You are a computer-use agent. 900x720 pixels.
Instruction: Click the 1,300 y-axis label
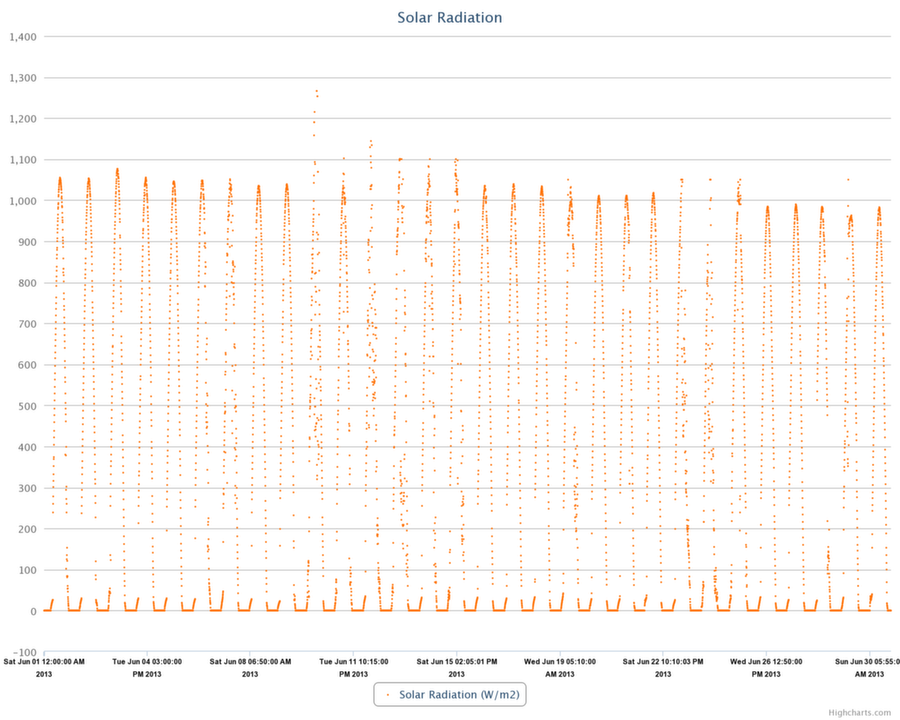coord(23,78)
